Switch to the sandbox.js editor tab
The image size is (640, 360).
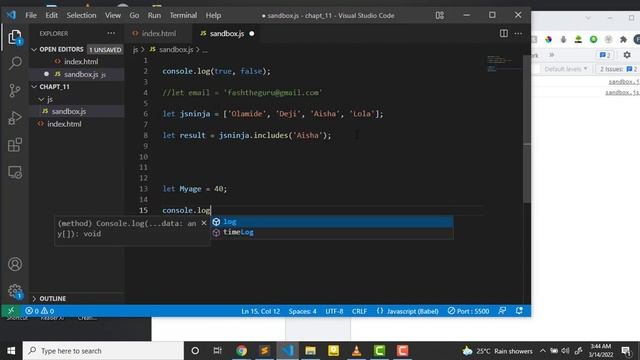click(x=227, y=33)
